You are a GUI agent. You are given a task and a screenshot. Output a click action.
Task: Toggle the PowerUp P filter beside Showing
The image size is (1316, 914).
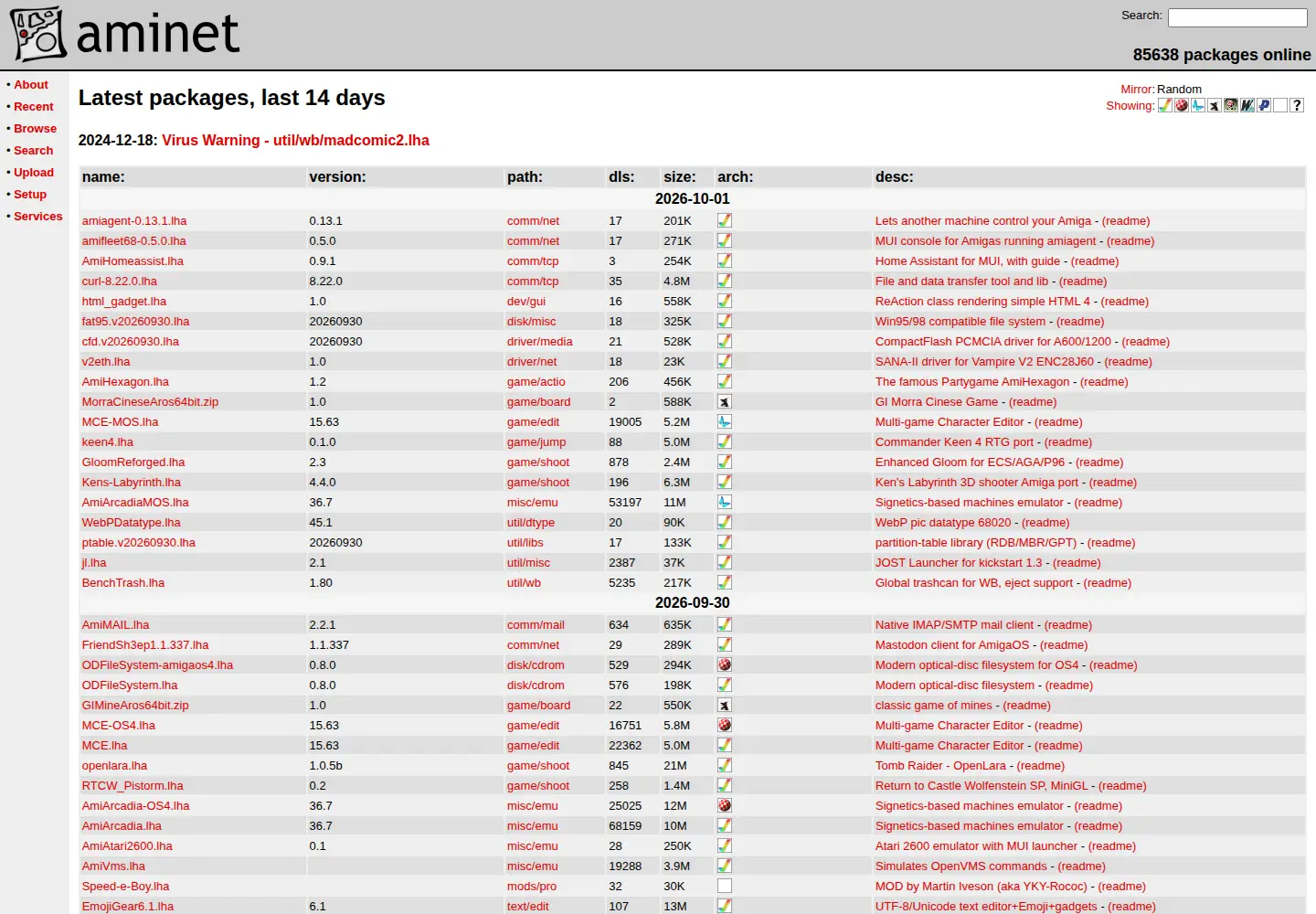tap(1264, 105)
